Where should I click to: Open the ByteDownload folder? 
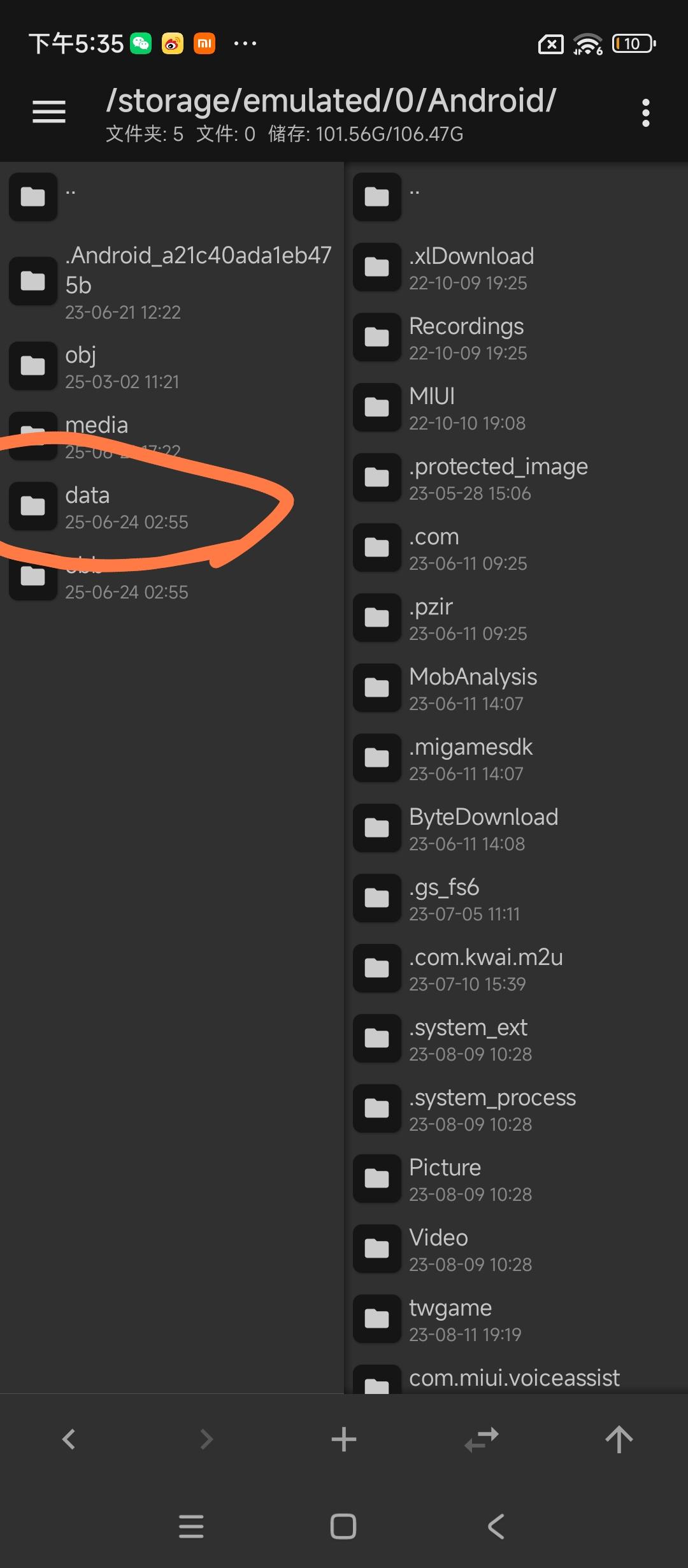coord(517,829)
